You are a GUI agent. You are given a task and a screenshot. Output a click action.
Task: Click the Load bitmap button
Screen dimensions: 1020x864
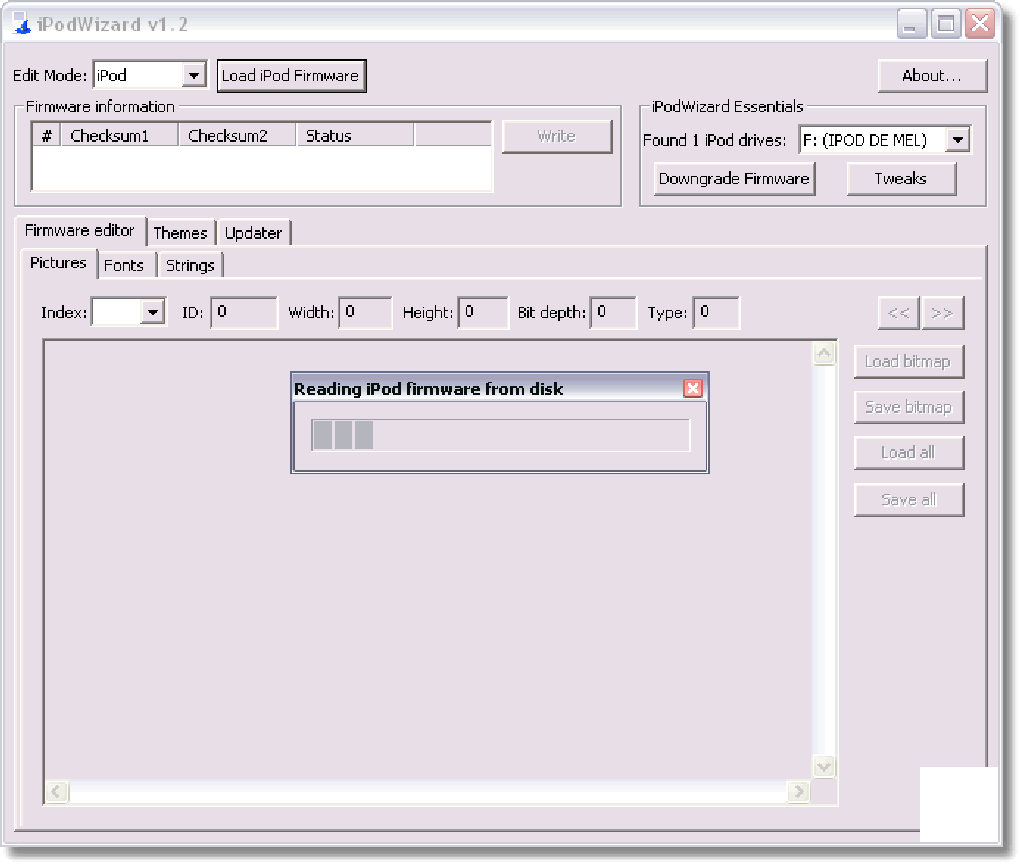[908, 362]
